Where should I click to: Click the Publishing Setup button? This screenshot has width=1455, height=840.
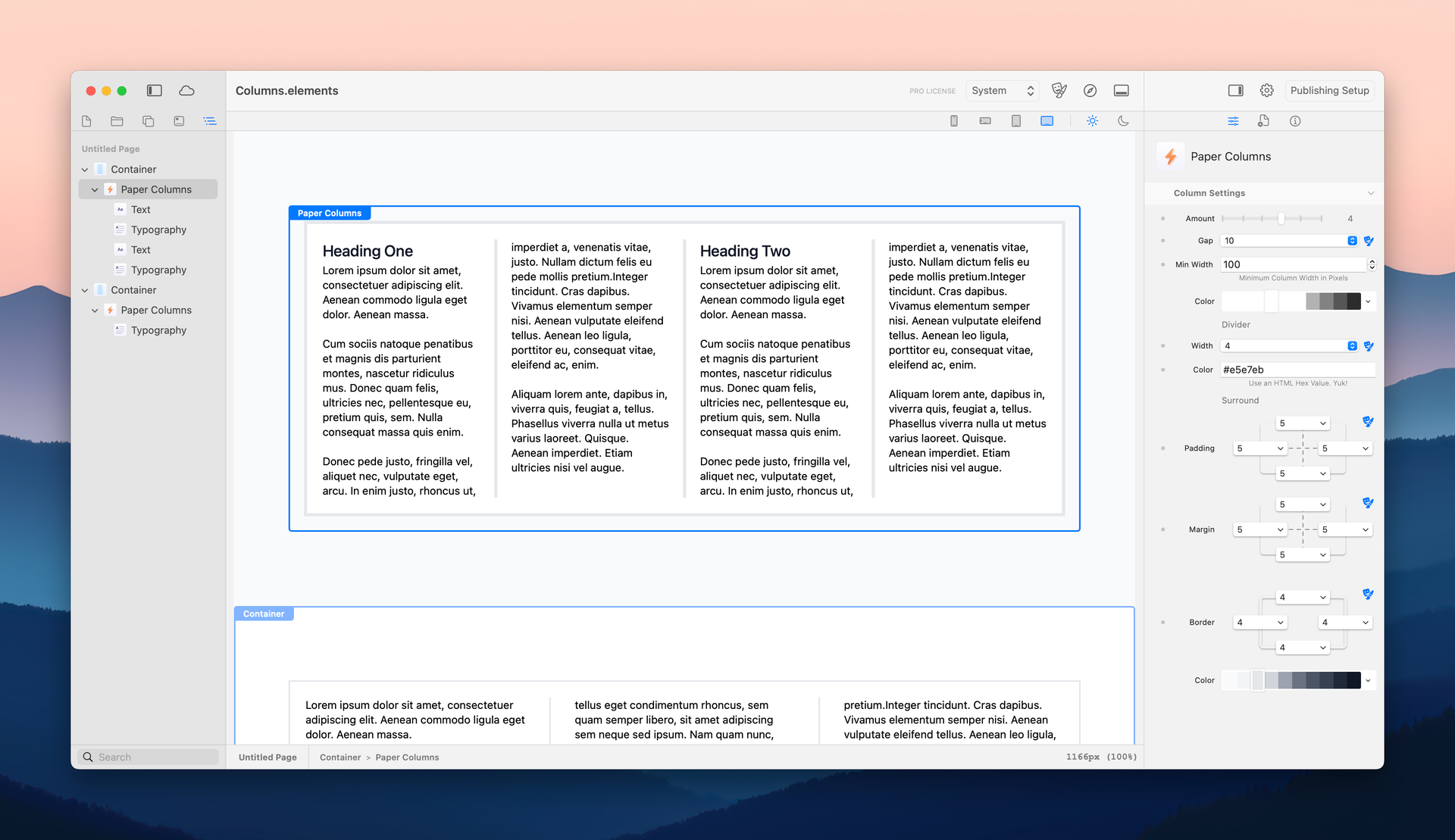point(1329,91)
